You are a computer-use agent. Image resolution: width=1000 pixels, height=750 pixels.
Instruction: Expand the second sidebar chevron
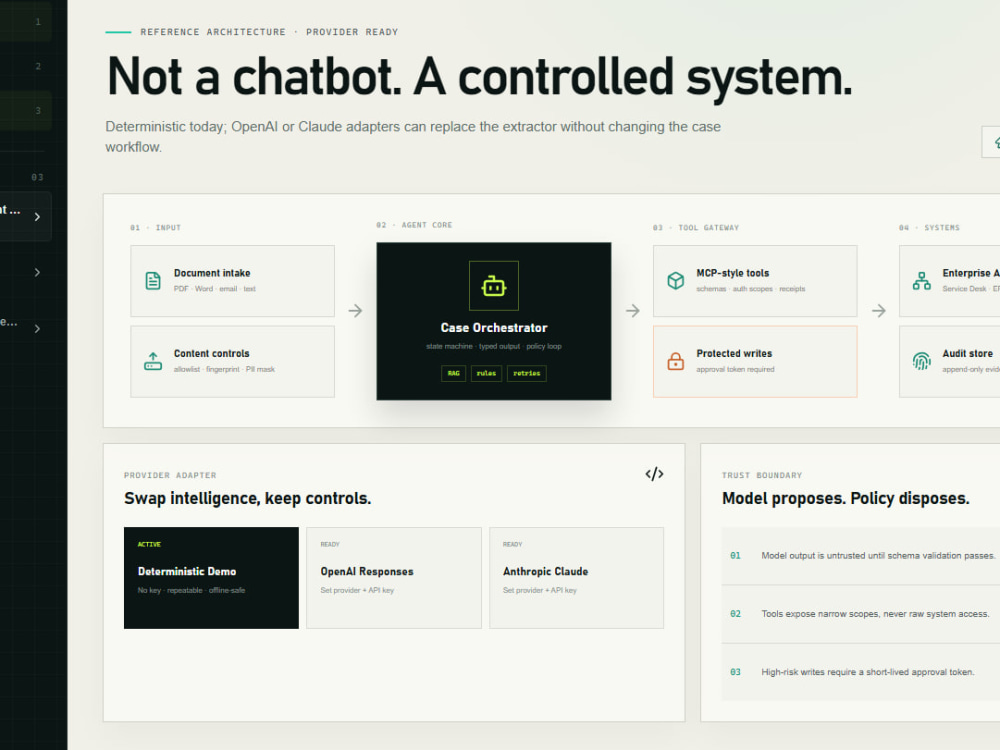tap(37, 272)
